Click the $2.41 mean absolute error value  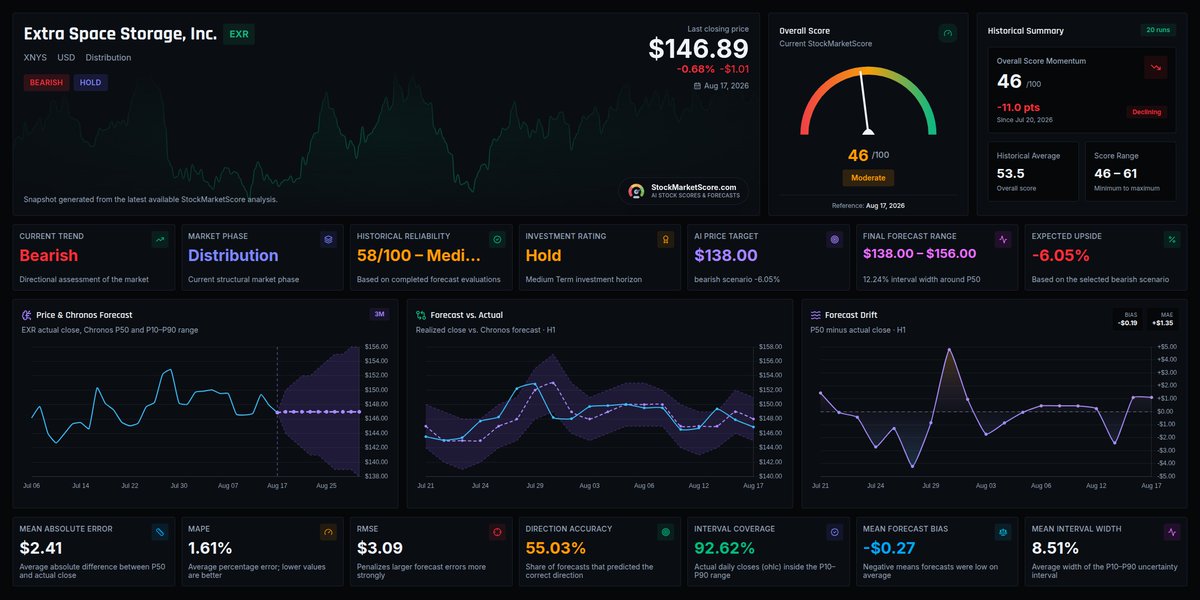coord(41,548)
